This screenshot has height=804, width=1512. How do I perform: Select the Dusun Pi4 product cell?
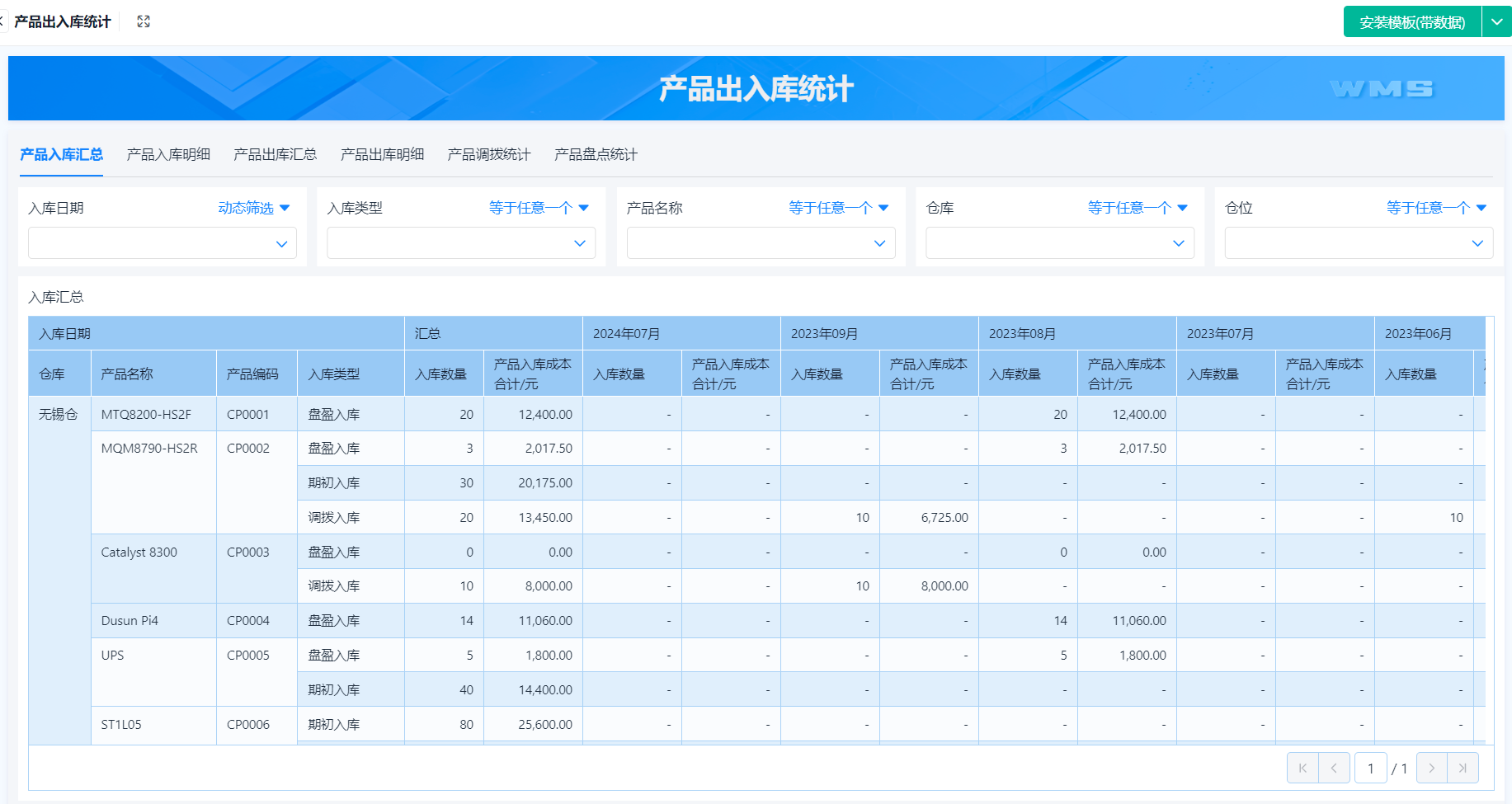[153, 620]
